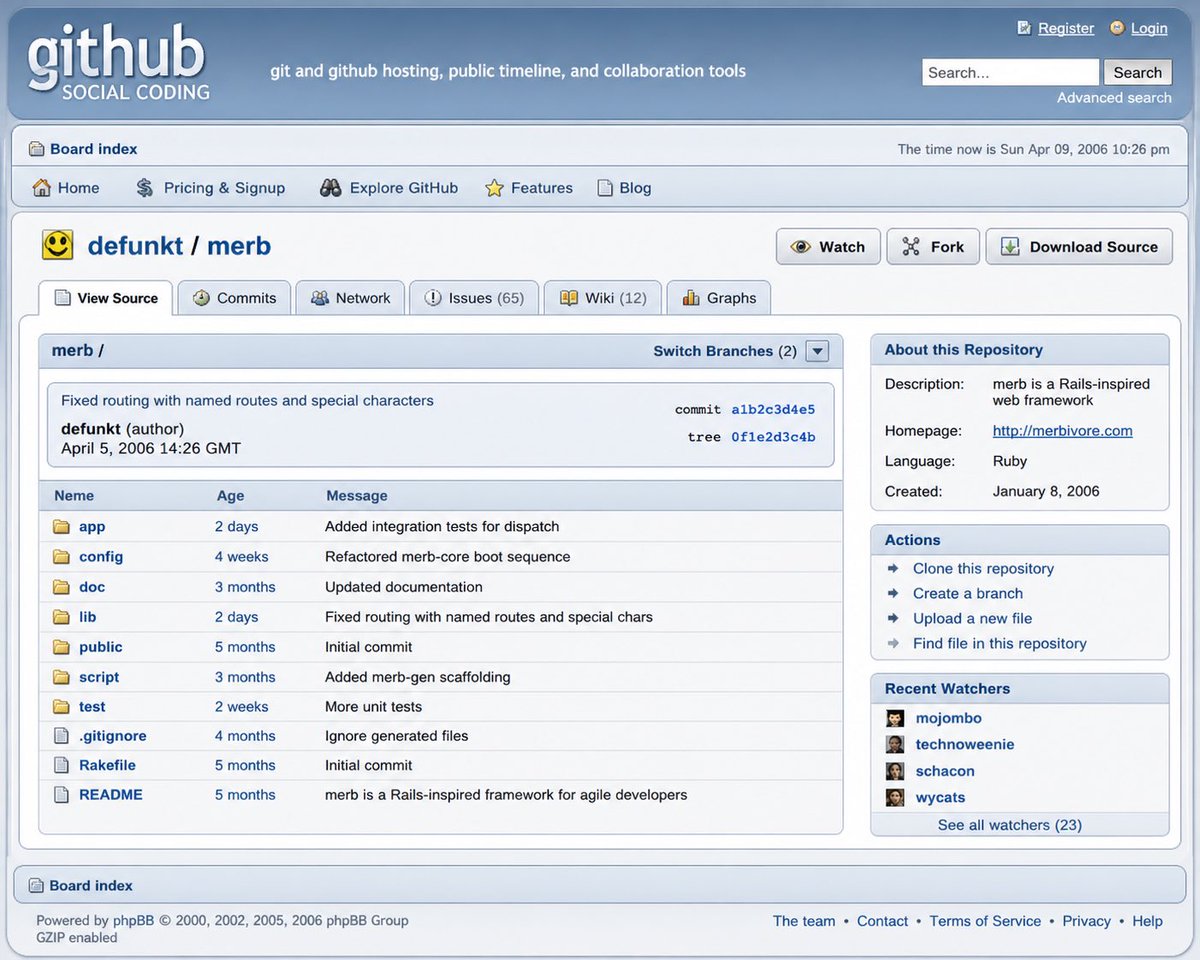Click Clone this repository action
This screenshot has height=960, width=1200.
(x=983, y=568)
